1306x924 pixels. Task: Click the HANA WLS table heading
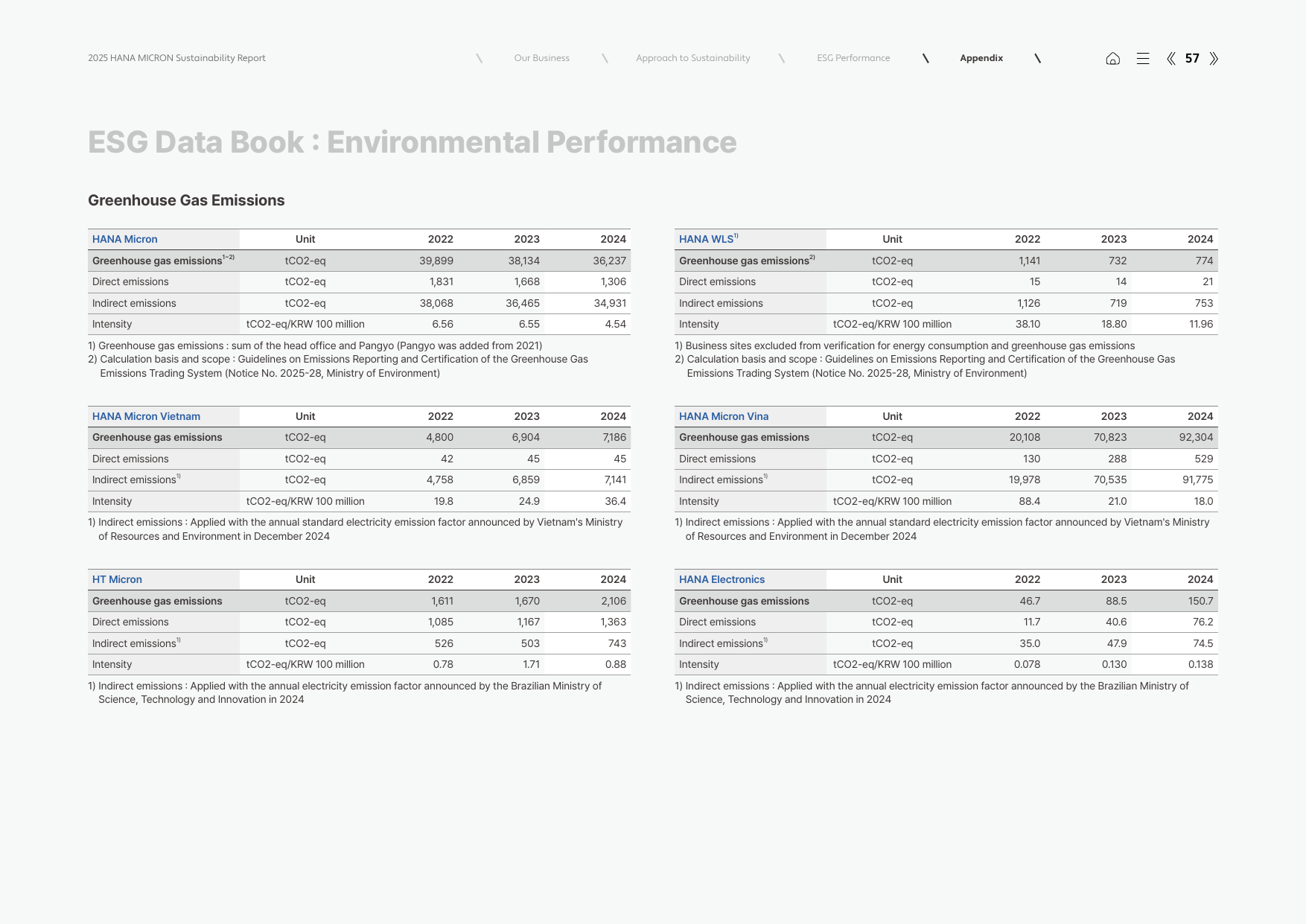pos(708,239)
